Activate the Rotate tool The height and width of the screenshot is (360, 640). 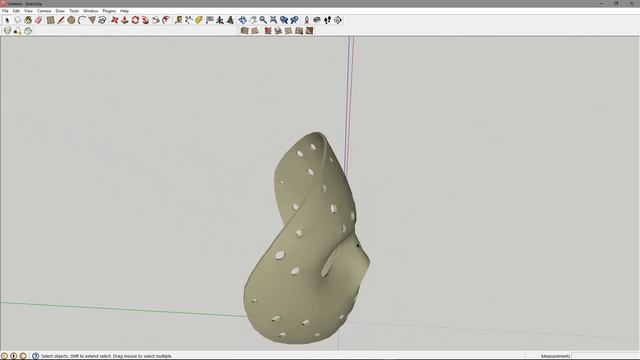tap(135, 20)
